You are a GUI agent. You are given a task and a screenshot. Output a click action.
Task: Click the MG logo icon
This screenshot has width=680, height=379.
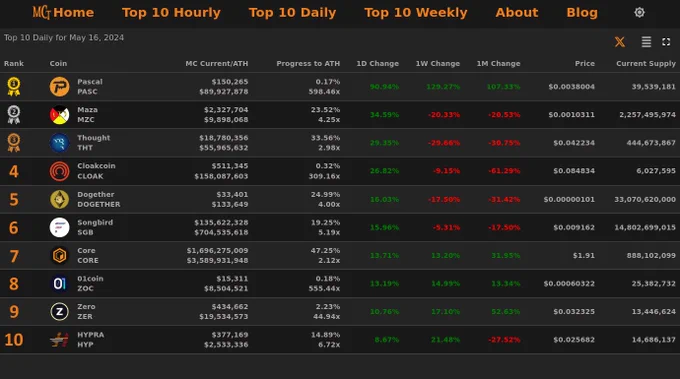point(41,13)
